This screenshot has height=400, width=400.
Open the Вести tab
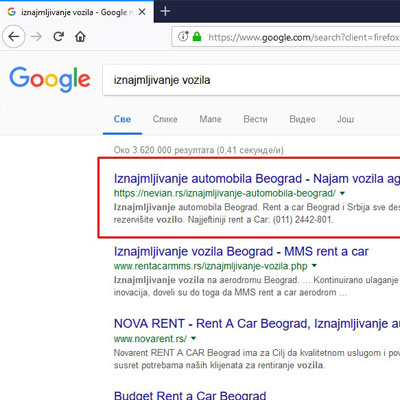(x=255, y=119)
